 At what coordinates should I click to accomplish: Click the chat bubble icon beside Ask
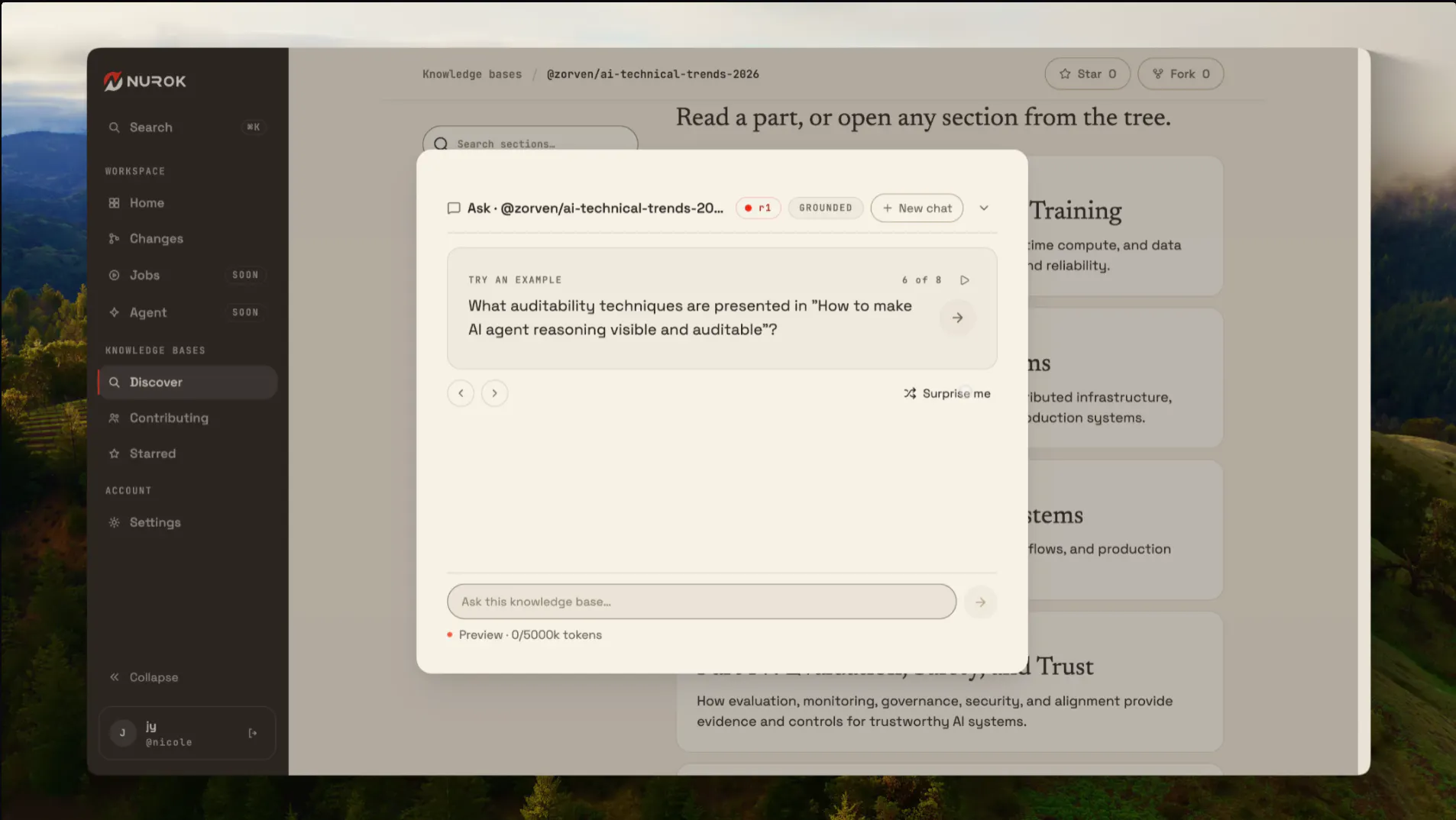(x=454, y=208)
